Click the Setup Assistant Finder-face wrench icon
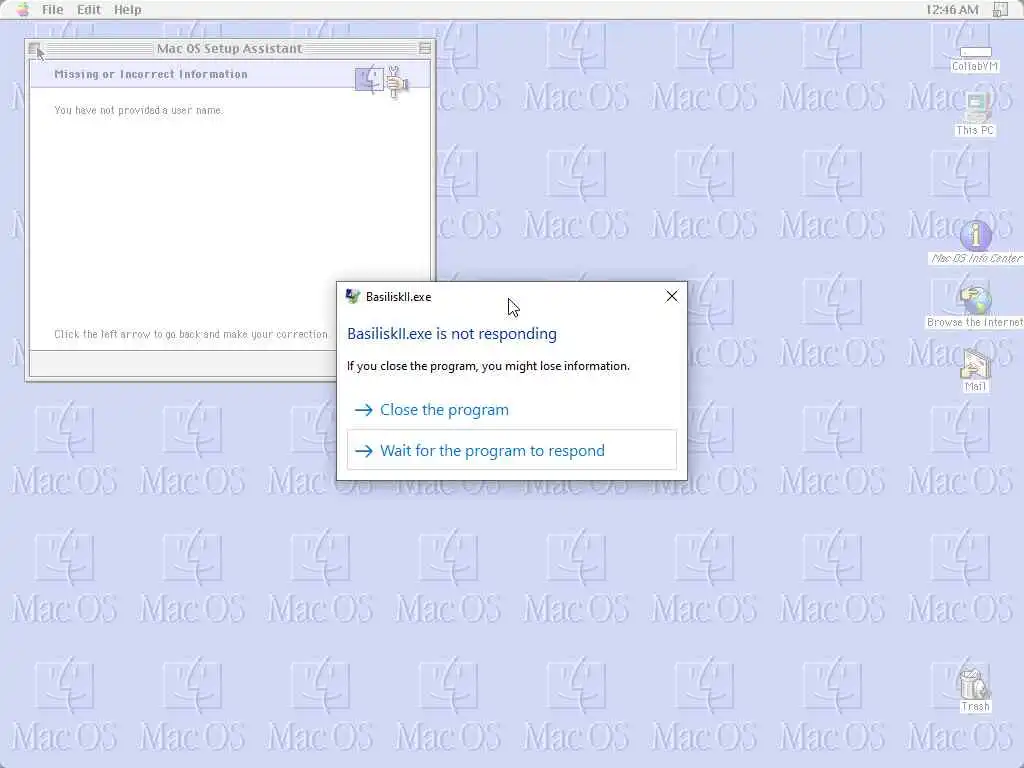 [381, 81]
